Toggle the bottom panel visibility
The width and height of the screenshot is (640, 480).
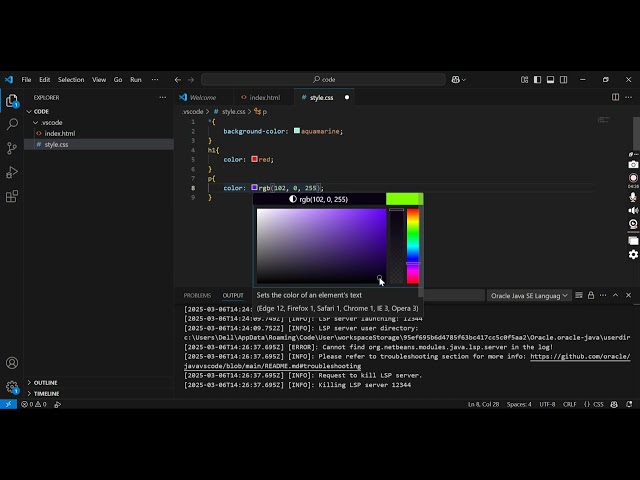(551, 80)
